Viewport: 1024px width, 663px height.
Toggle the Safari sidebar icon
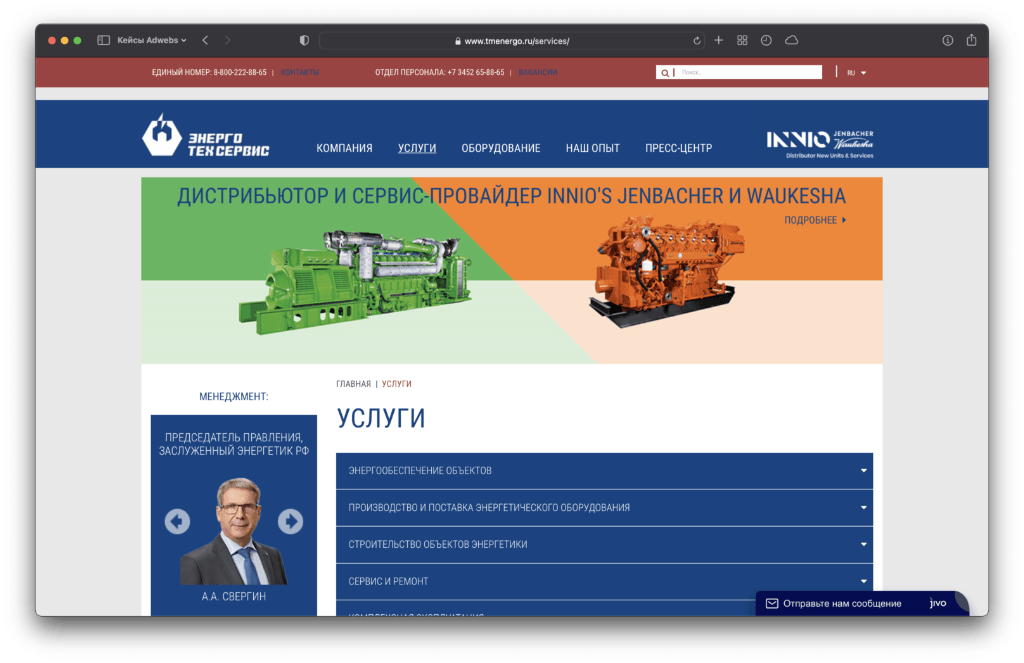(x=103, y=40)
